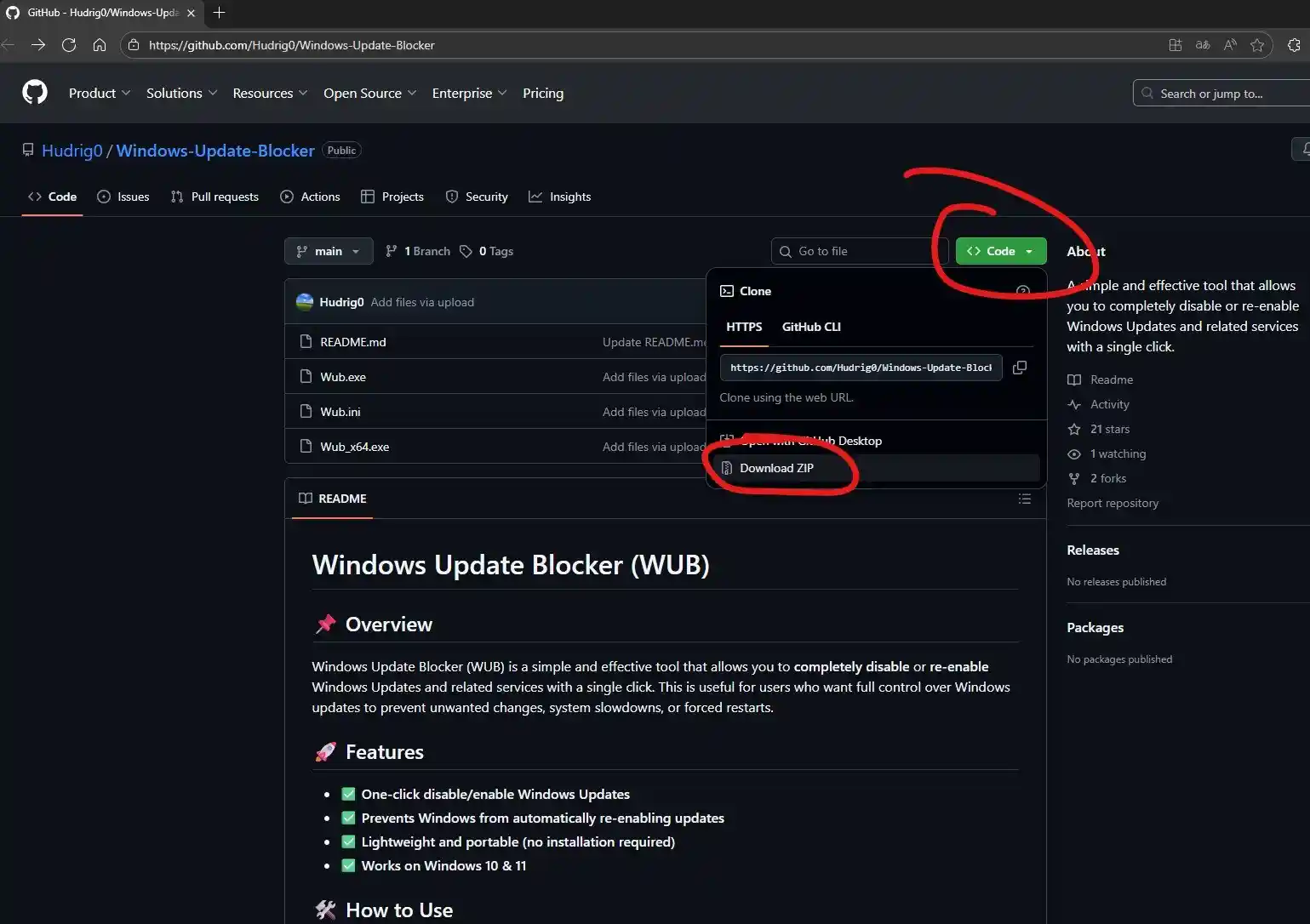
Task: Click the Public repository badge
Action: [x=340, y=150]
